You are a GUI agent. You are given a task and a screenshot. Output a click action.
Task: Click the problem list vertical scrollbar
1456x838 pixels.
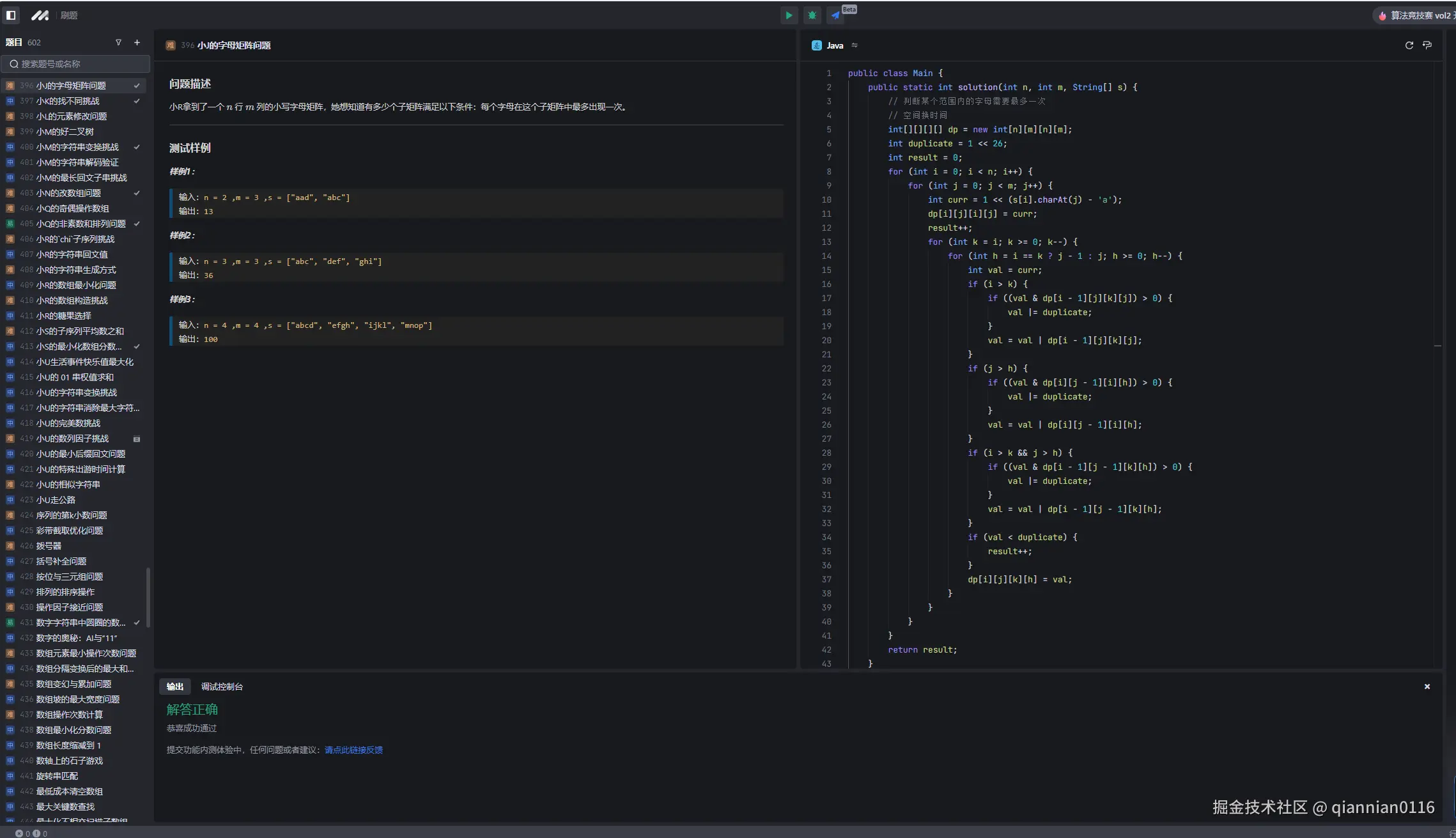148,598
